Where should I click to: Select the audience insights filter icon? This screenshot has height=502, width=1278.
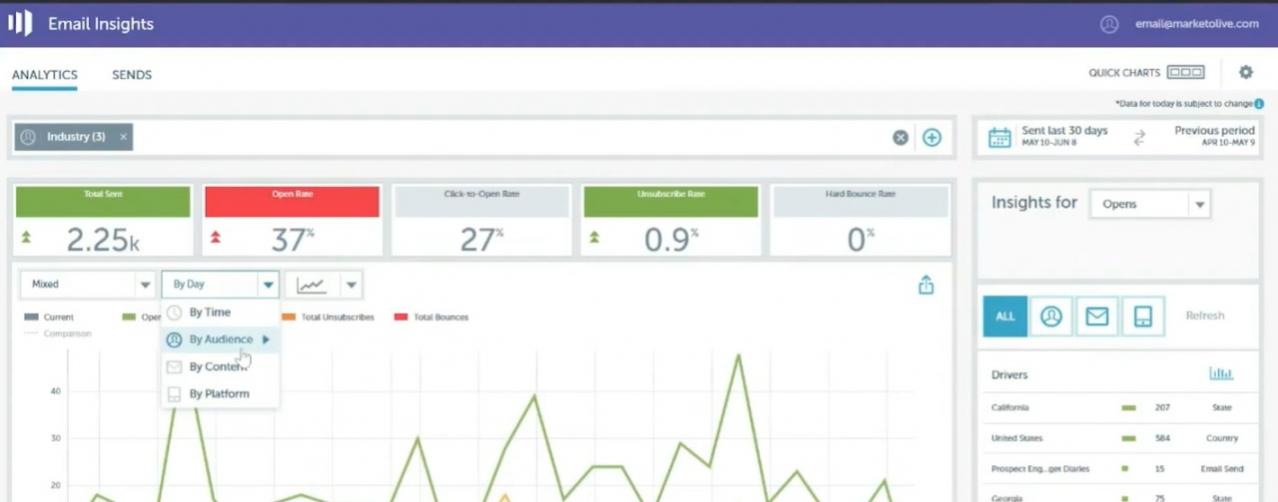click(1051, 316)
